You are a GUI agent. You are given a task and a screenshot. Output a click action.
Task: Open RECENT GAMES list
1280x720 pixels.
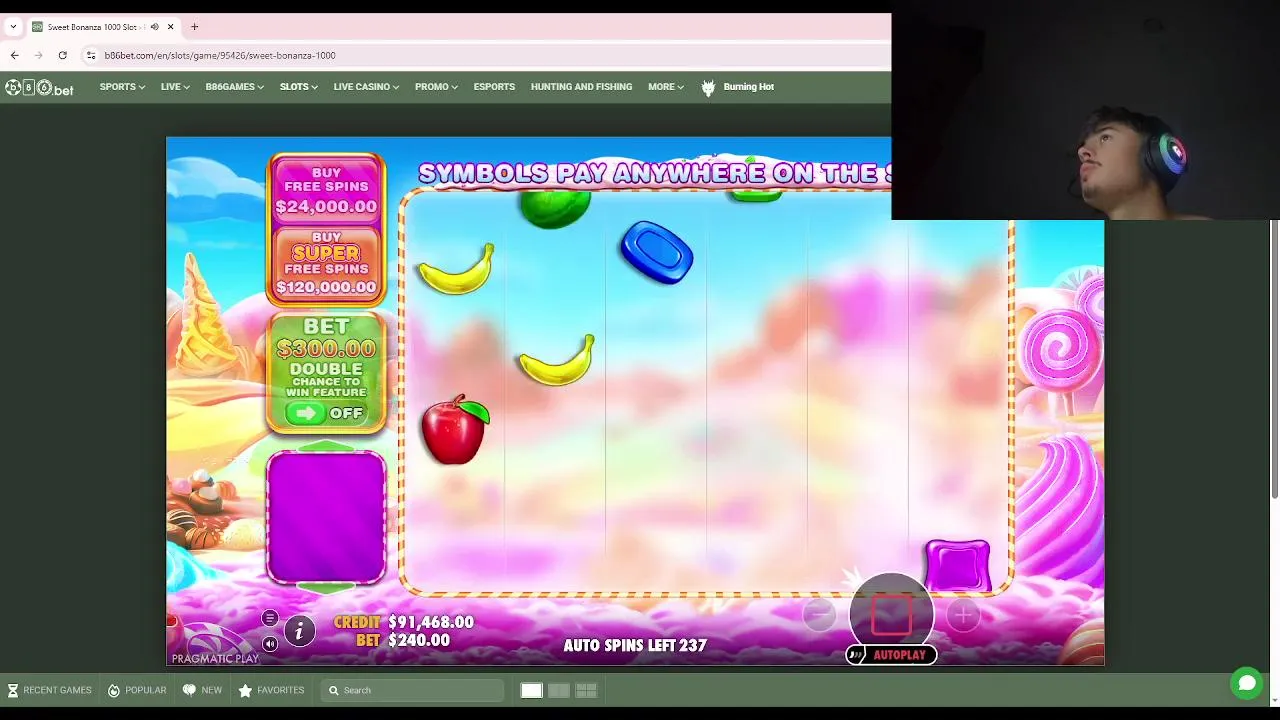click(49, 690)
